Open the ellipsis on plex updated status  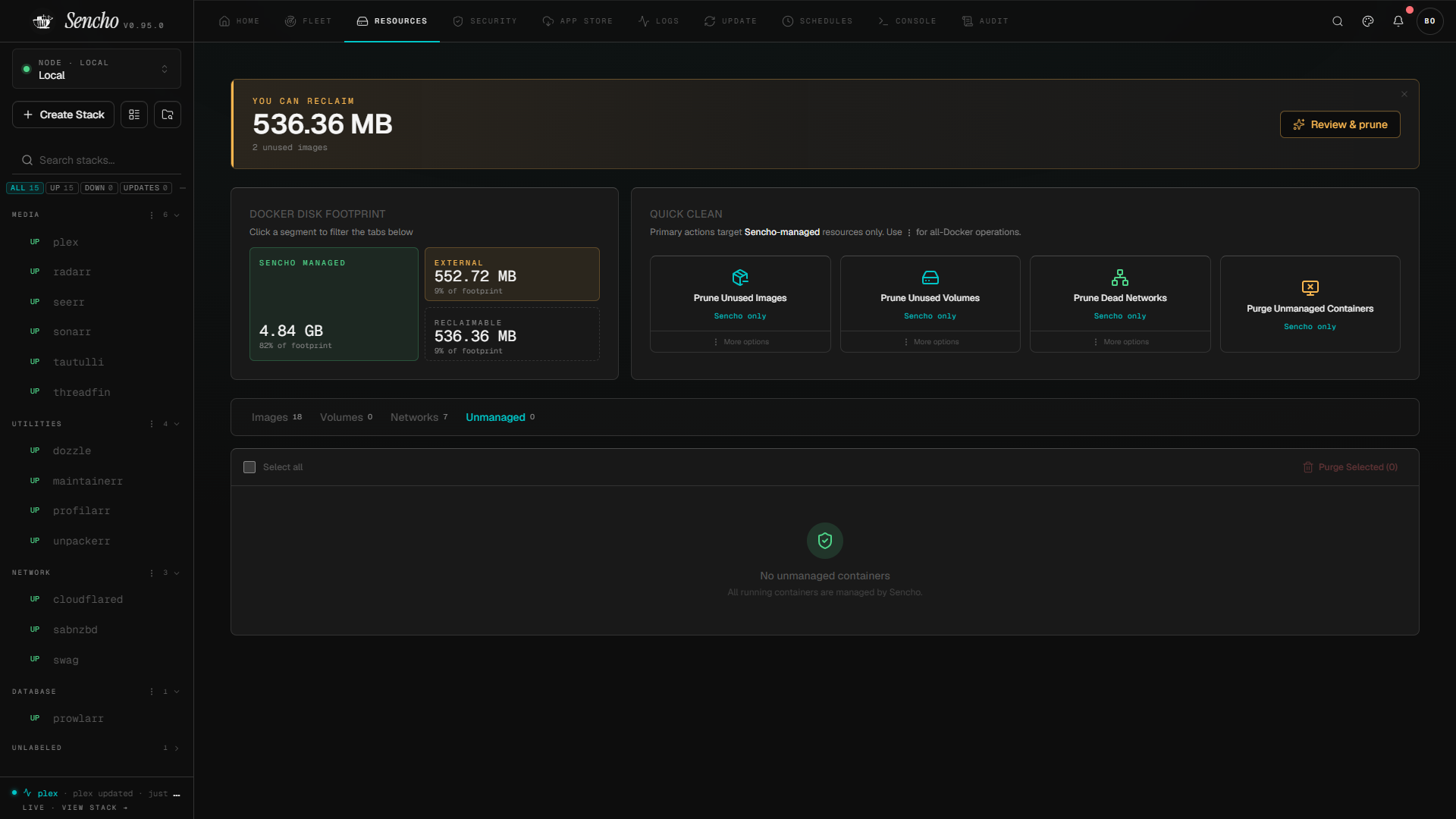click(x=177, y=794)
